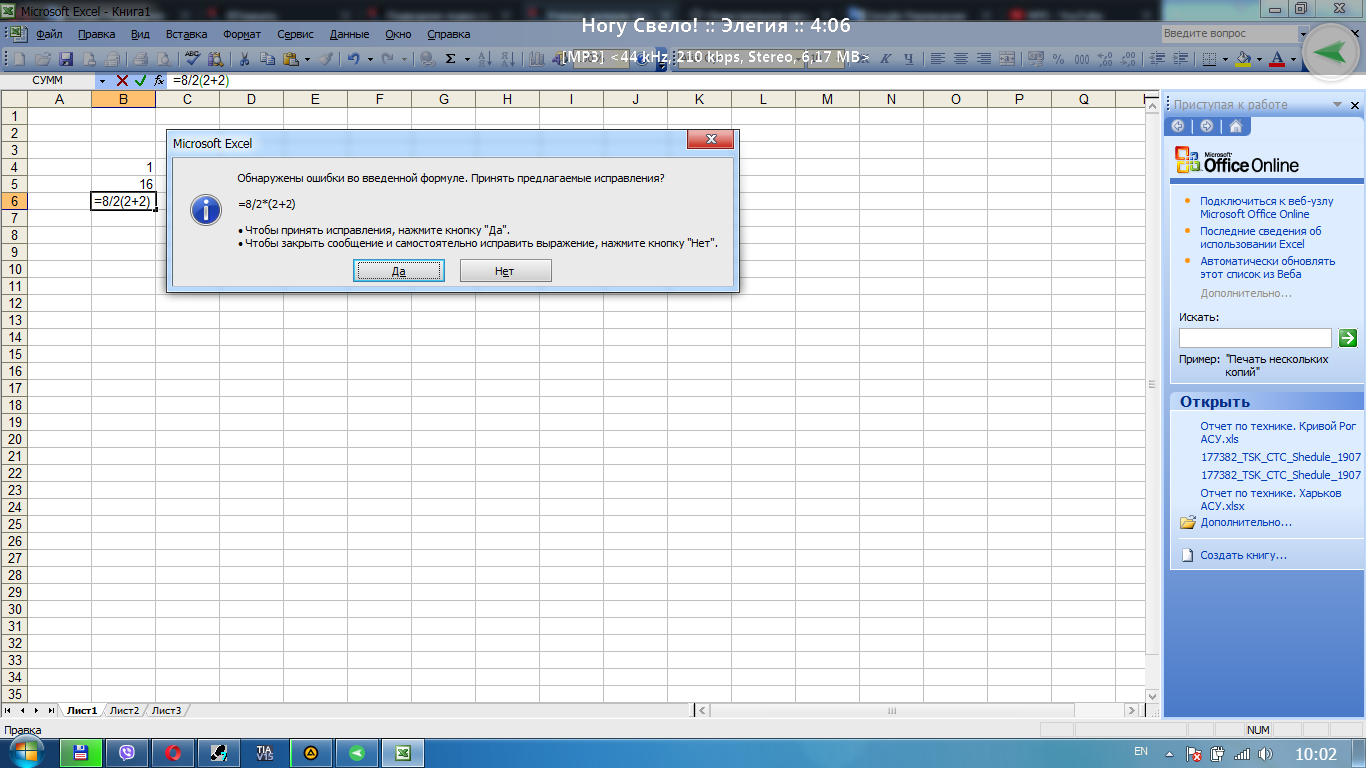Click the green Search arrow in the task pane
This screenshot has height=768, width=1366.
pyautogui.click(x=1348, y=338)
